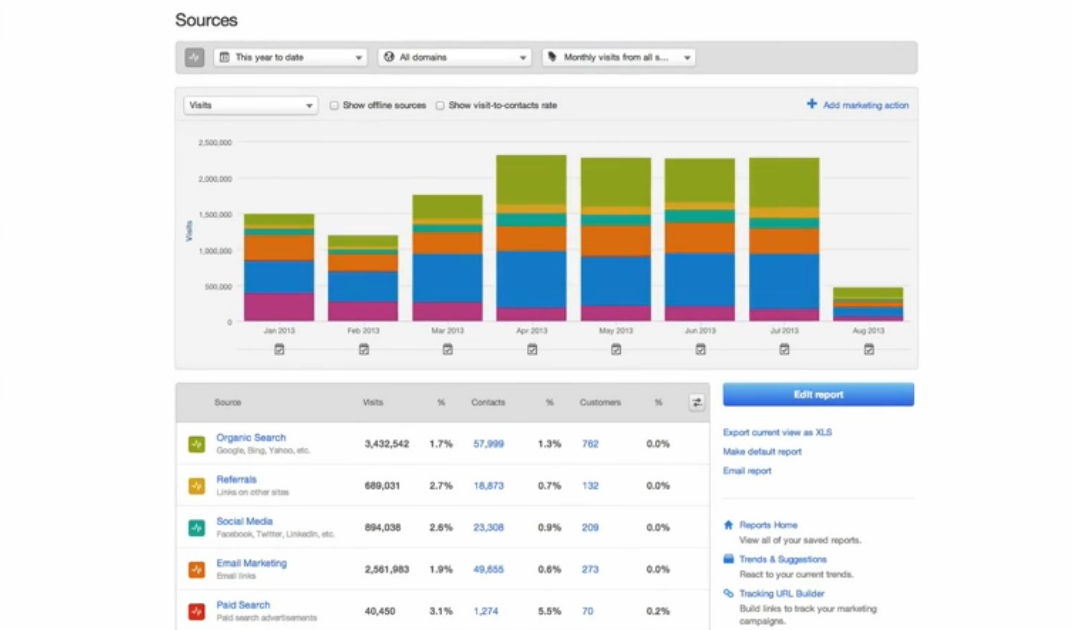Click the house icon beside Reports Home
Screen dimensions: 1072x630
click(x=728, y=525)
